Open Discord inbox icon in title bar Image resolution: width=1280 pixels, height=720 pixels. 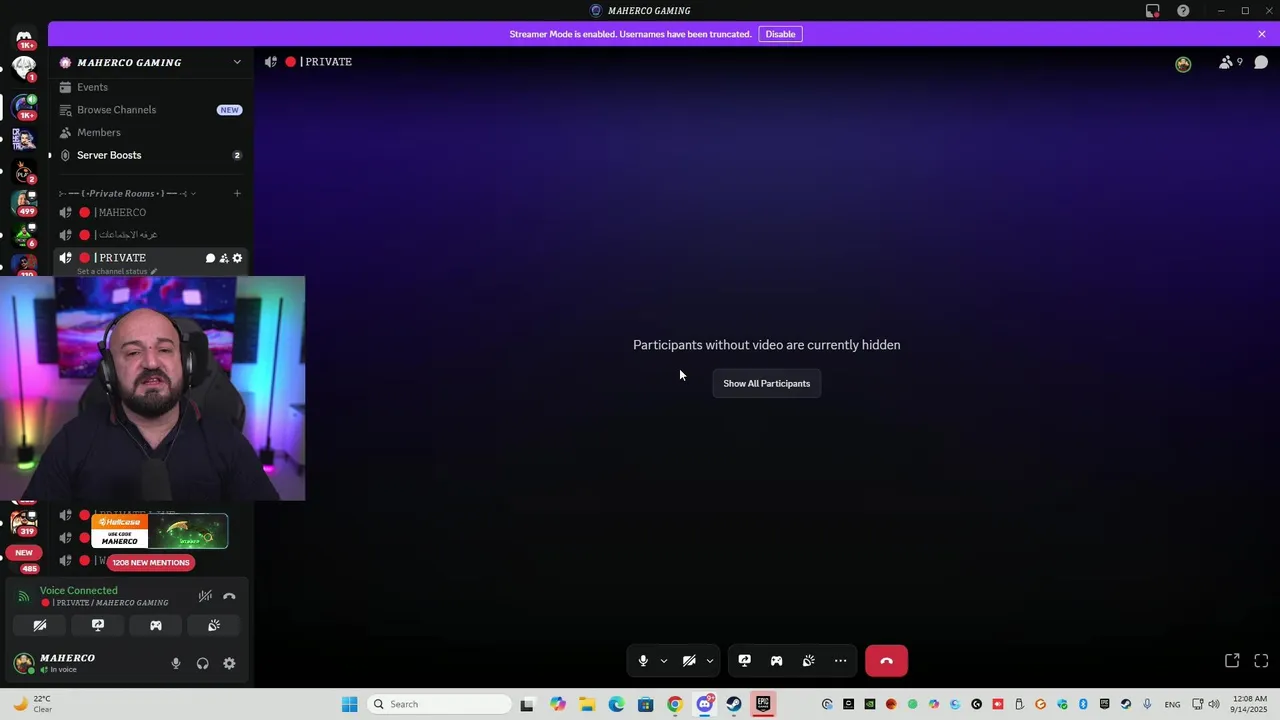tap(1153, 11)
